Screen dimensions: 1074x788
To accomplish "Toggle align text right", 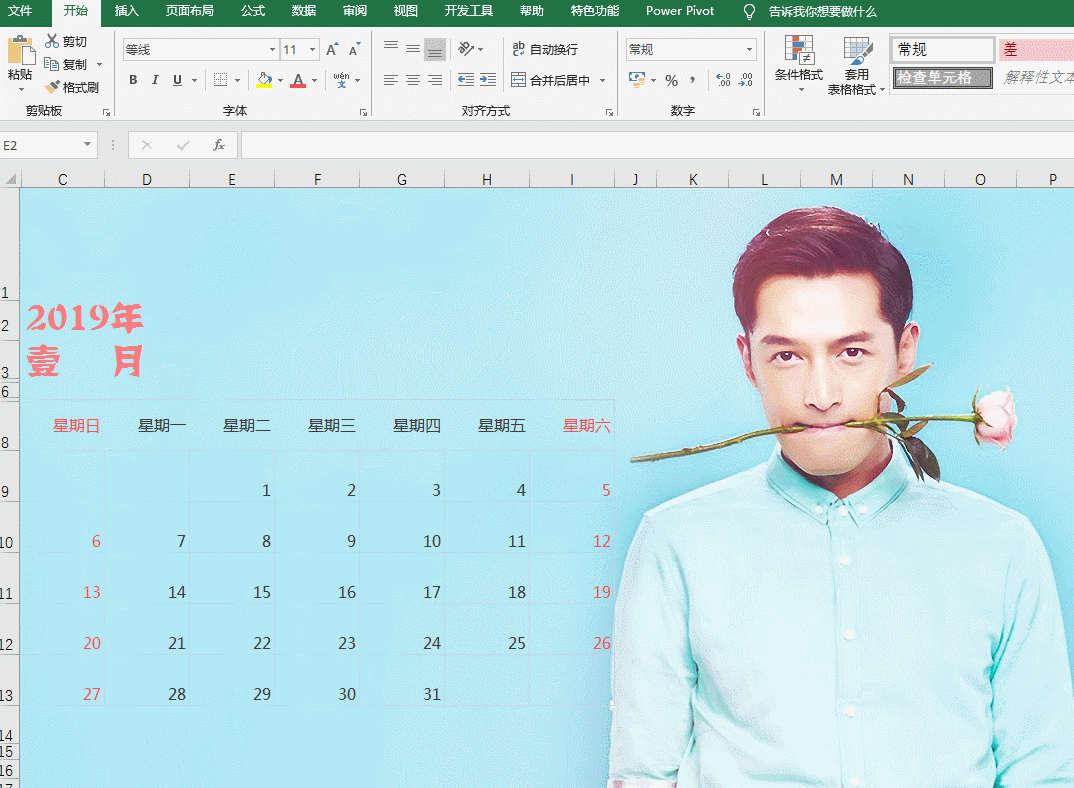I will click(435, 80).
